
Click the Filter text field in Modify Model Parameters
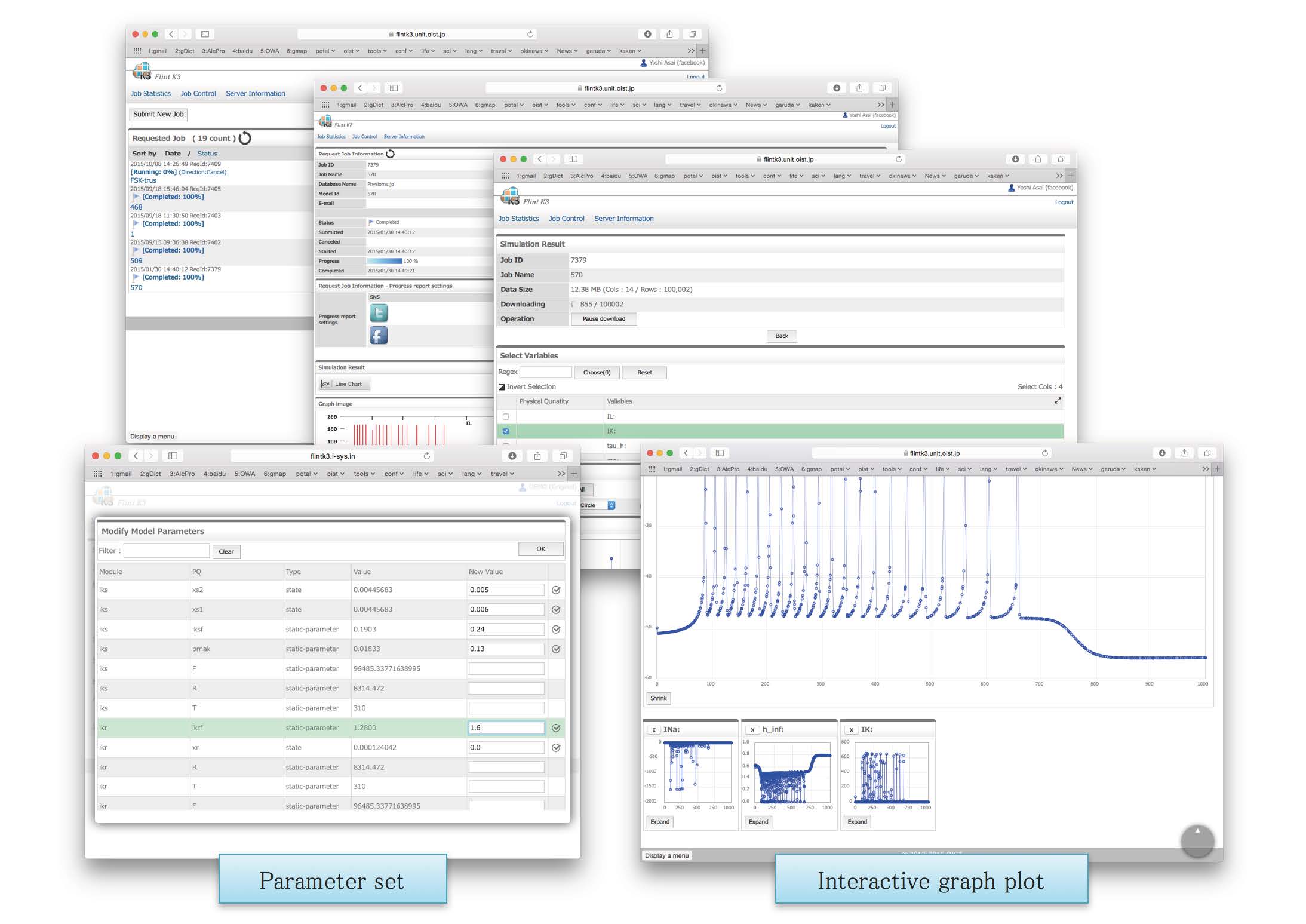(167, 551)
